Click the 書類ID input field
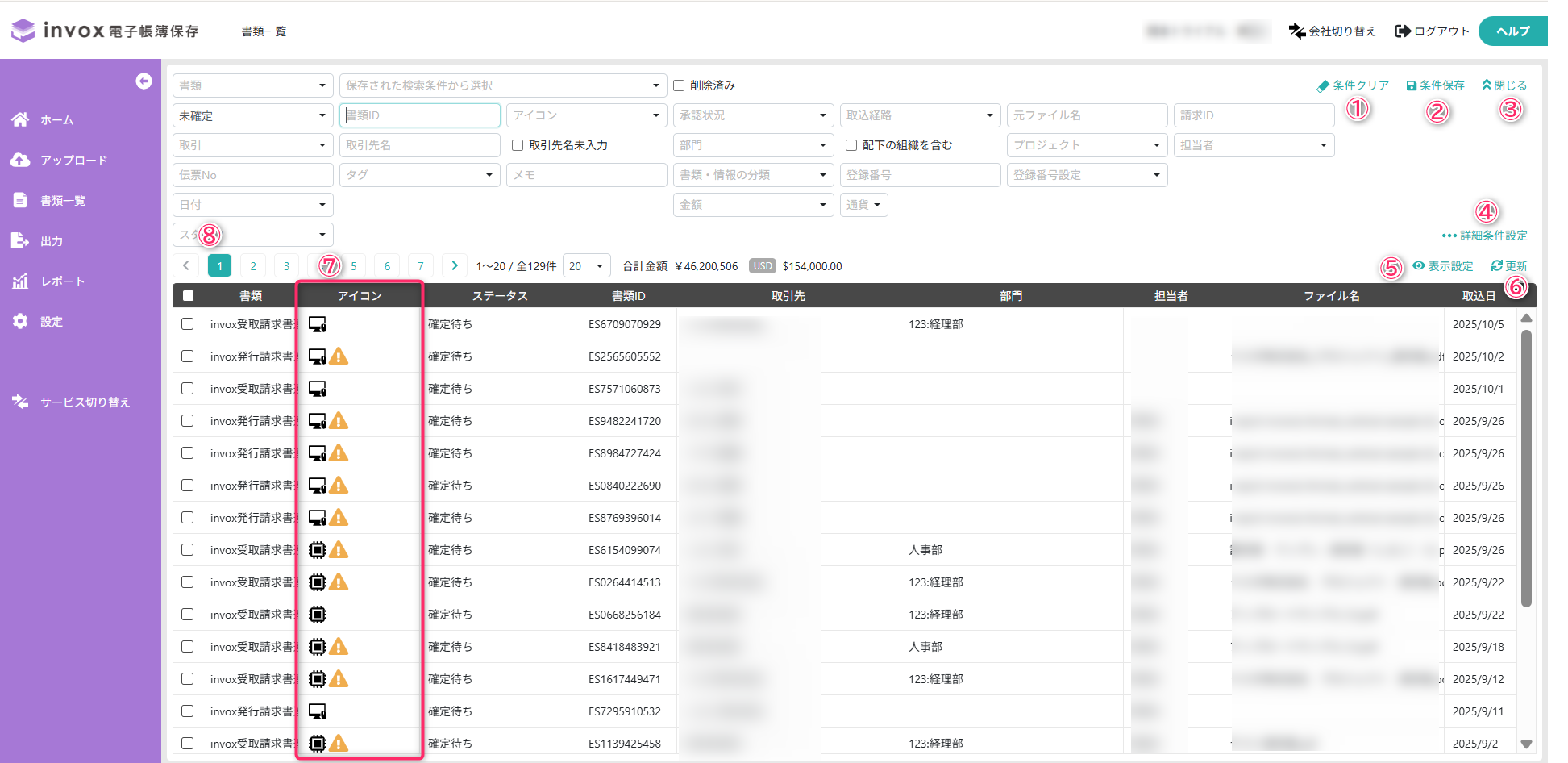Viewport: 1568px width, 763px height. coord(419,115)
